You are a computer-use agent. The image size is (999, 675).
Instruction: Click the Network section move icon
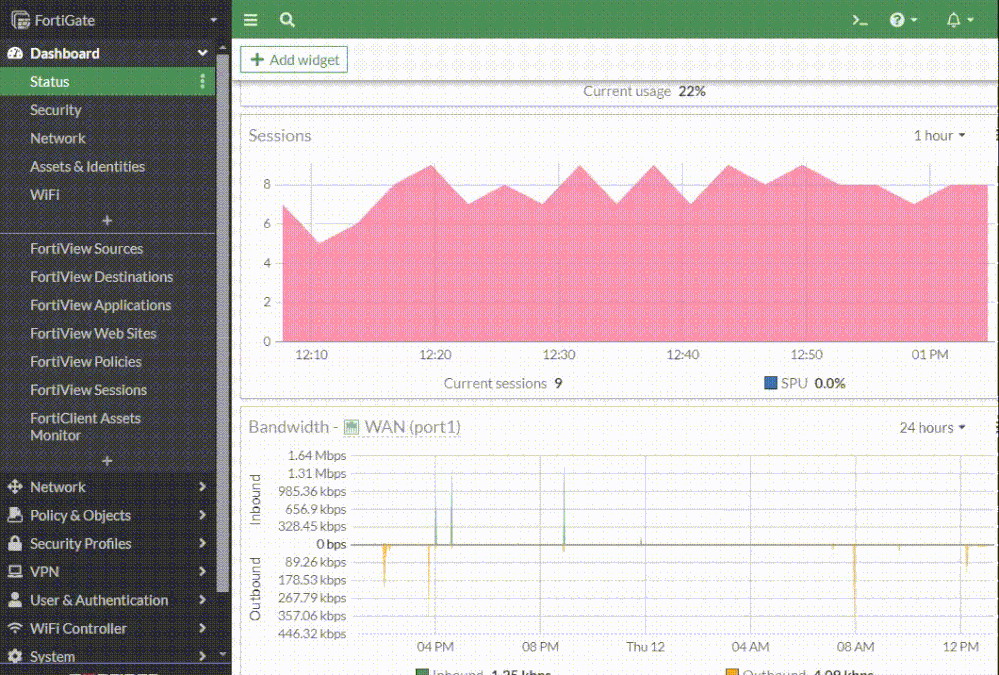15,487
